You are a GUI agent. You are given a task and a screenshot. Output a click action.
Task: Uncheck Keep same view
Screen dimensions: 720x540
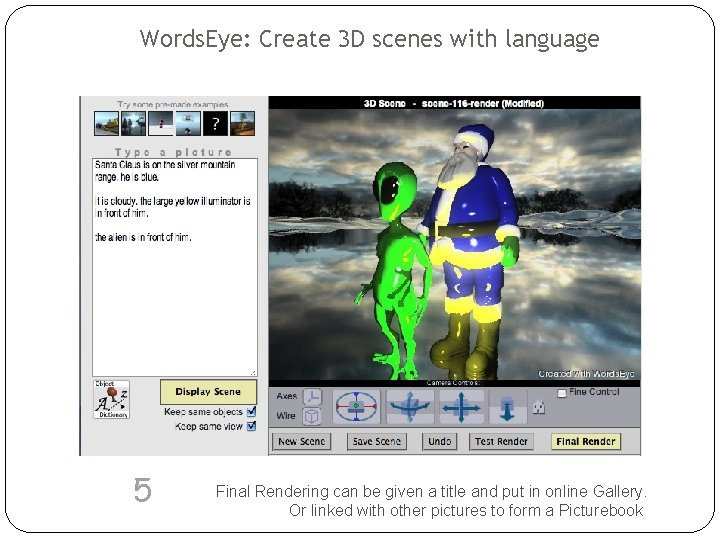coord(252,426)
